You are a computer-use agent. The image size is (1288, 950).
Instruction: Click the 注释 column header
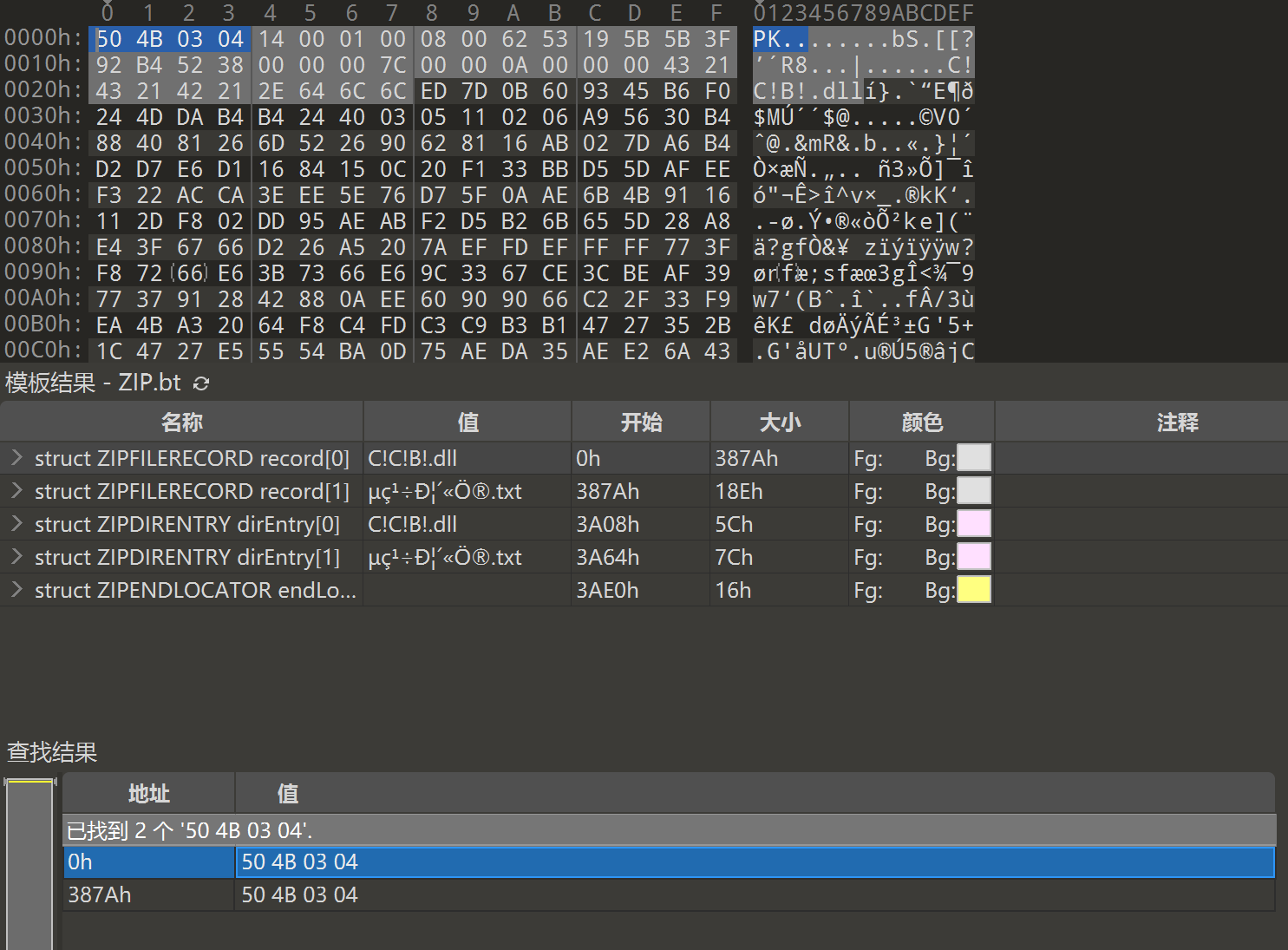1177,423
